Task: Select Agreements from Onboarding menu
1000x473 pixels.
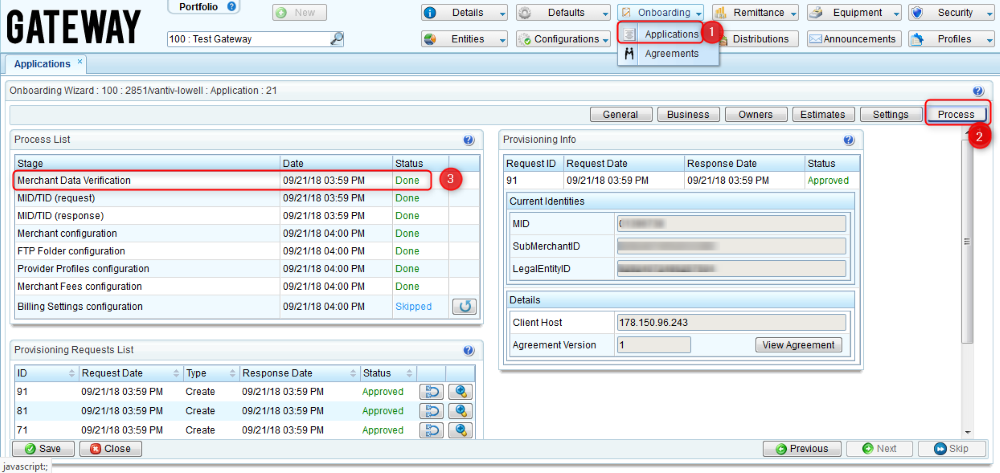Action: 671,54
